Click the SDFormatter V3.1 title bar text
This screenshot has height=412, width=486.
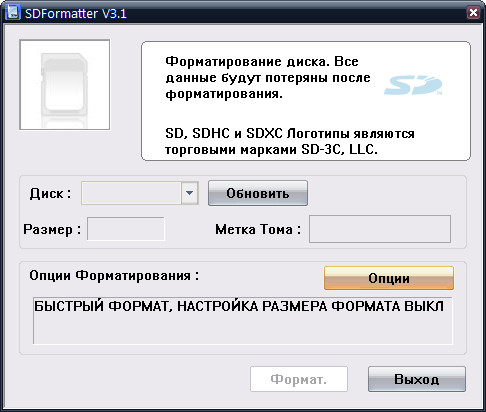coord(76,14)
